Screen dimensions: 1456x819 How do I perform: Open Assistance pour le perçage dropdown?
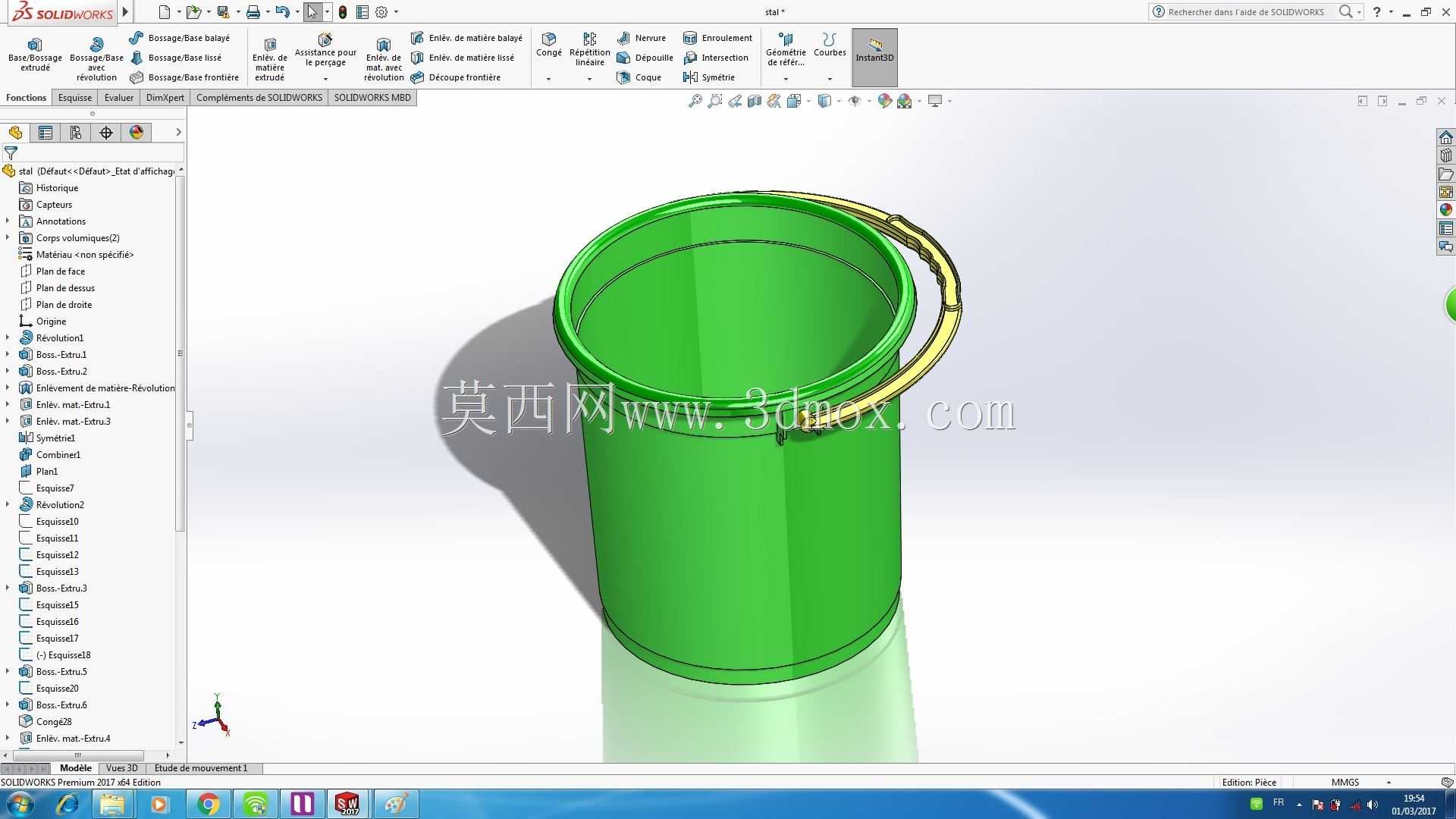(x=325, y=79)
